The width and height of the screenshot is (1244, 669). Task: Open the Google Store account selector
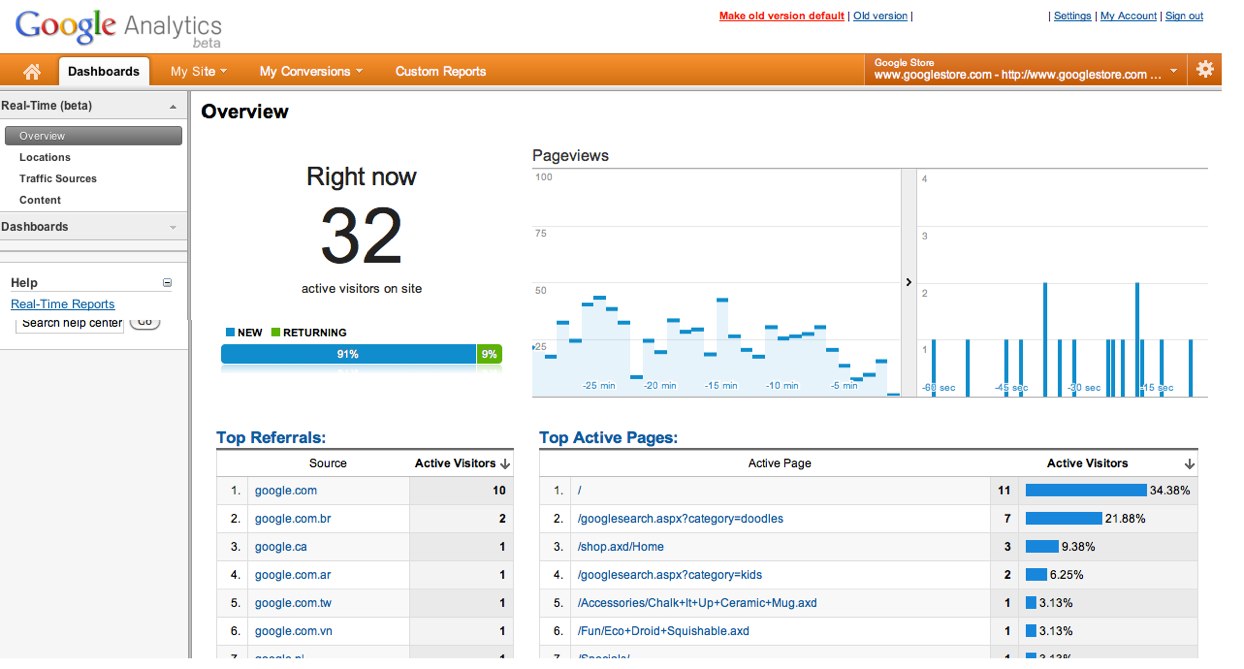coord(1026,69)
